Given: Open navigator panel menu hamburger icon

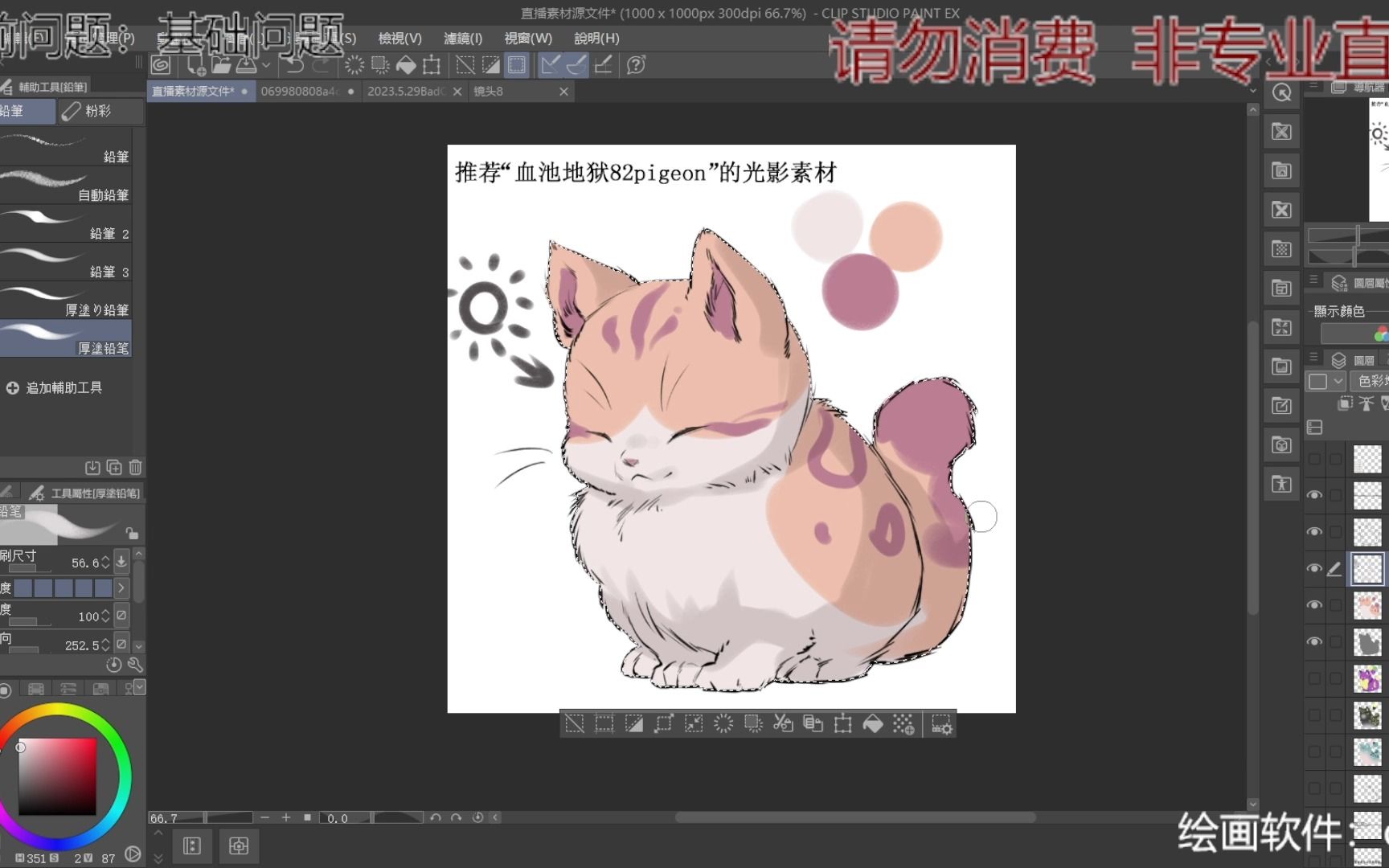Looking at the screenshot, I should [x=1314, y=85].
